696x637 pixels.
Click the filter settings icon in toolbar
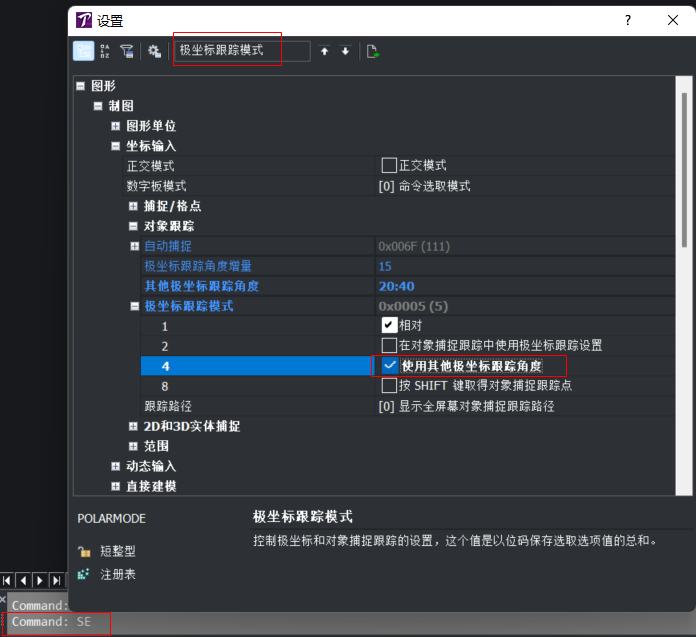click(127, 51)
